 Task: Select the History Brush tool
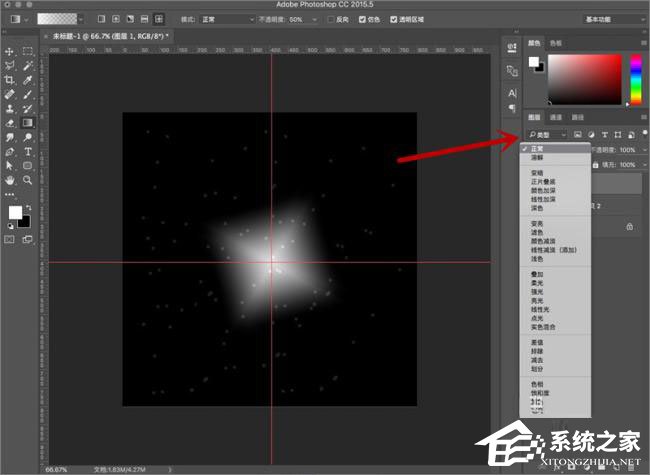pyautogui.click(x=28, y=109)
